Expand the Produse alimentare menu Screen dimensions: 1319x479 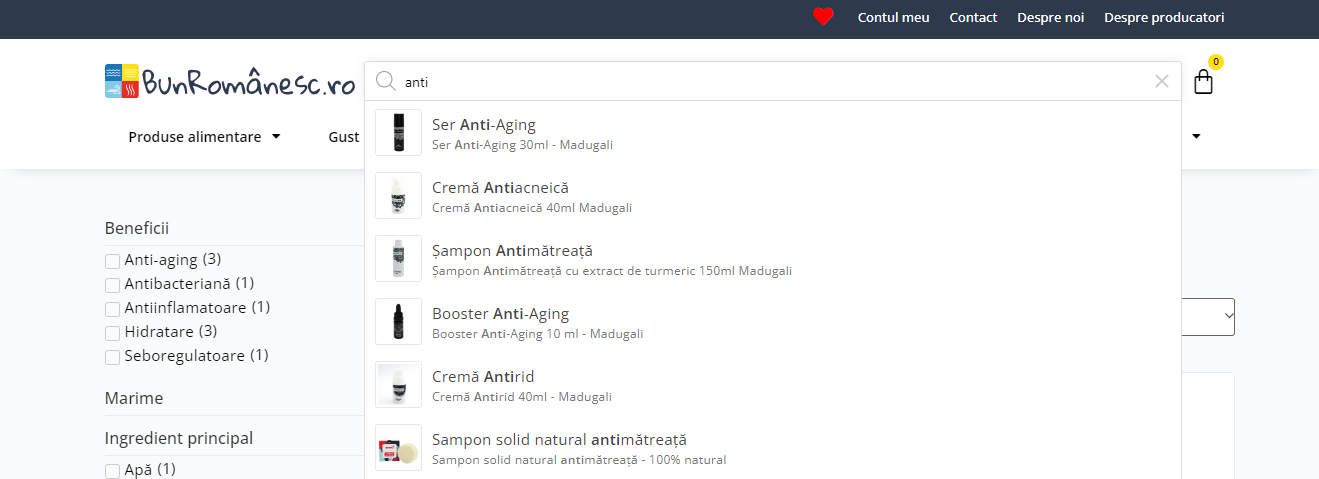(x=204, y=137)
